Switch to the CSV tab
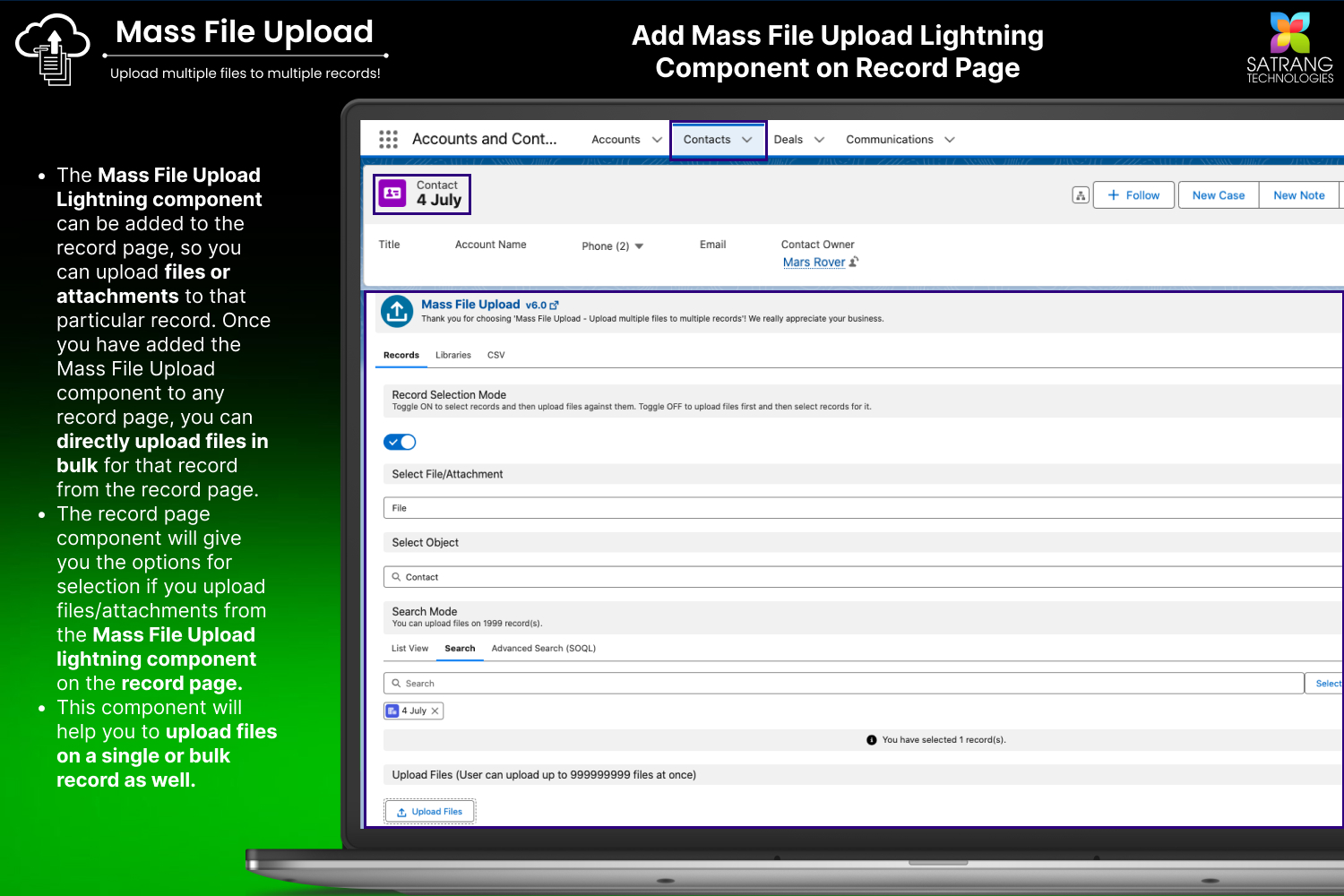The image size is (1344, 896). (x=495, y=356)
